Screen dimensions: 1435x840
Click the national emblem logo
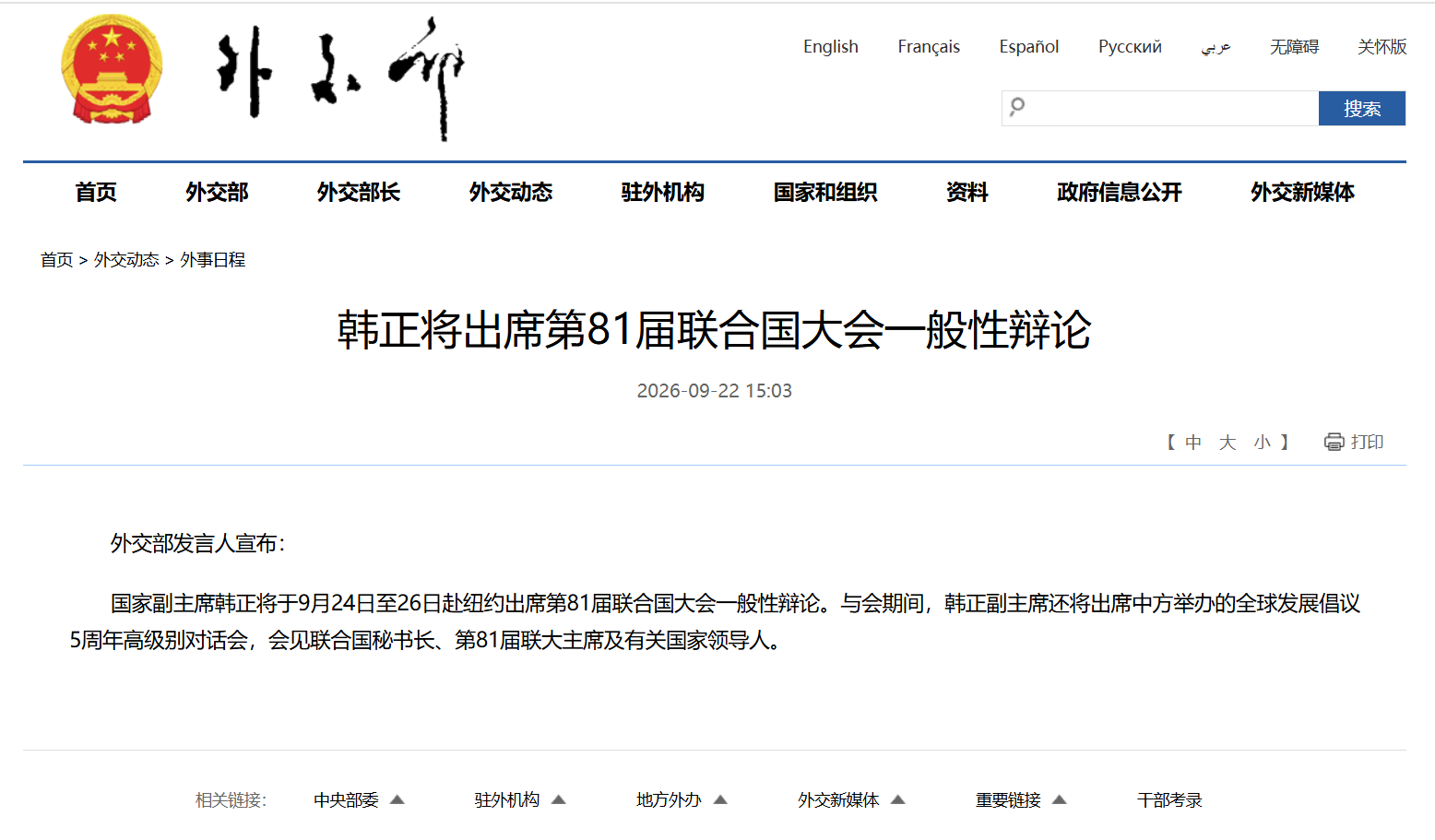[x=112, y=69]
